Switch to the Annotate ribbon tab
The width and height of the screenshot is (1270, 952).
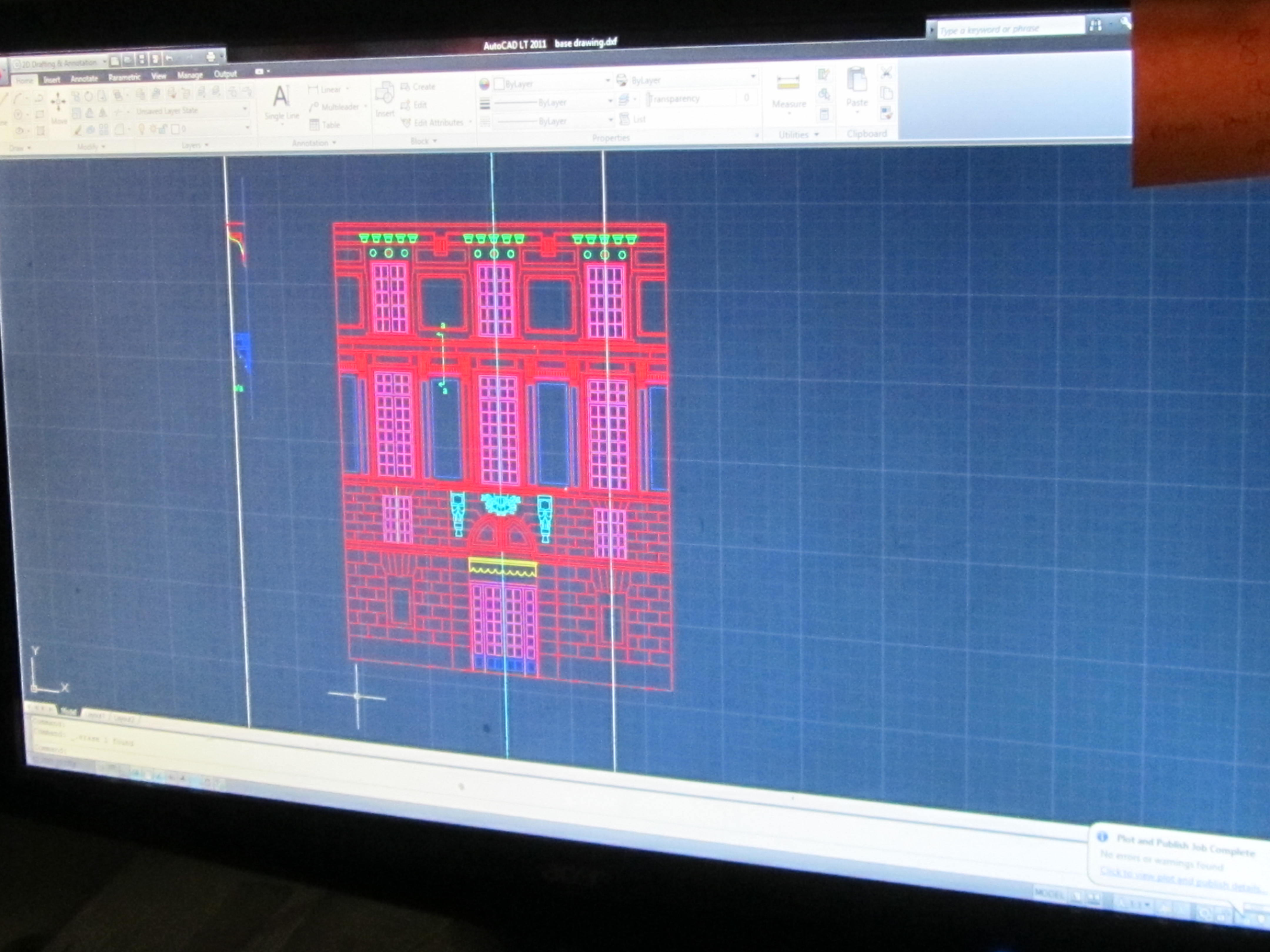pyautogui.click(x=84, y=79)
